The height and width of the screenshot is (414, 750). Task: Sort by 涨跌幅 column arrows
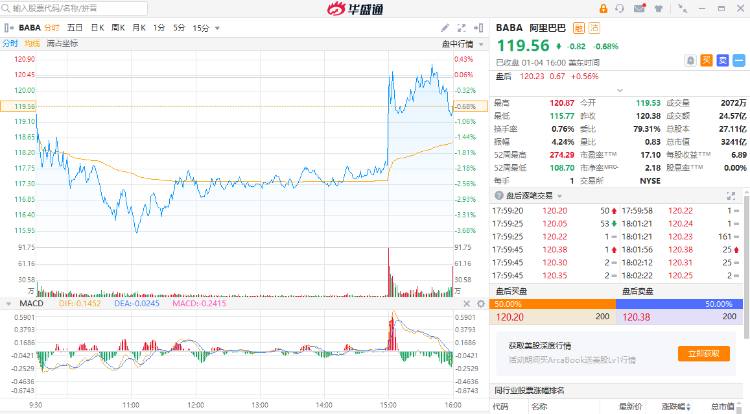(x=689, y=407)
